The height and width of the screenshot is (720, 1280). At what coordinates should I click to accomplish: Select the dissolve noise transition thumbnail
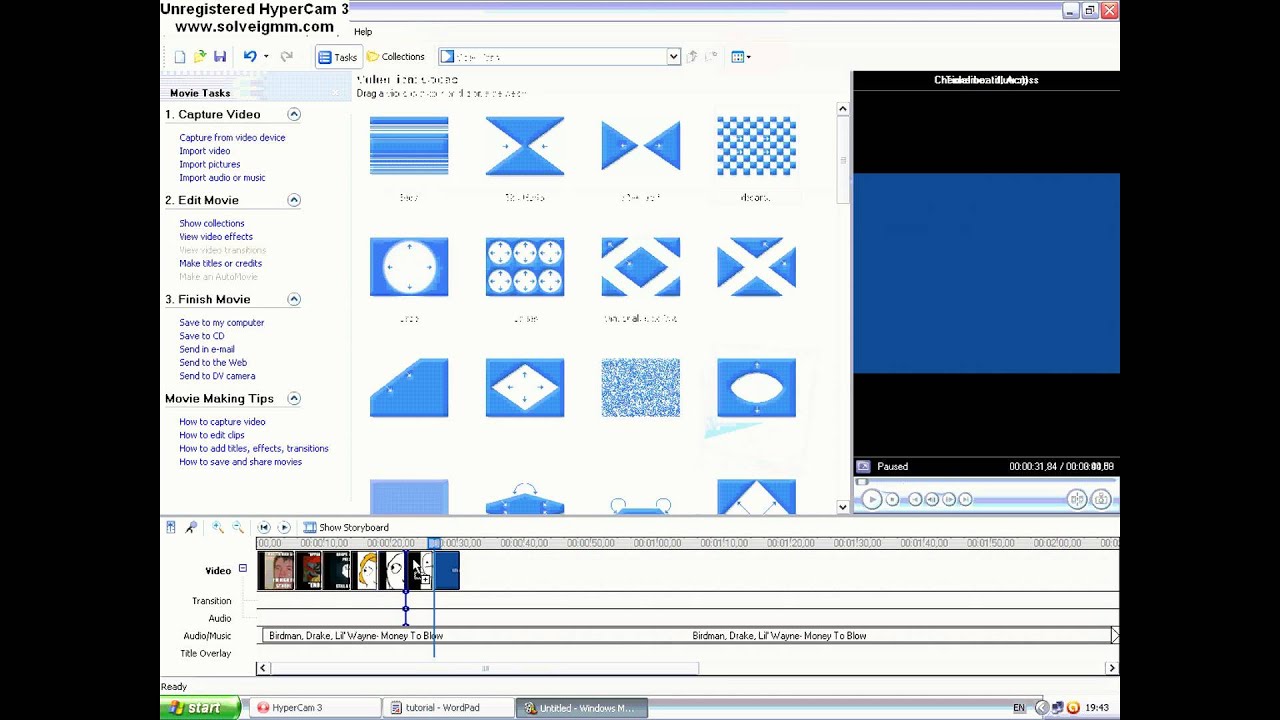(641, 388)
